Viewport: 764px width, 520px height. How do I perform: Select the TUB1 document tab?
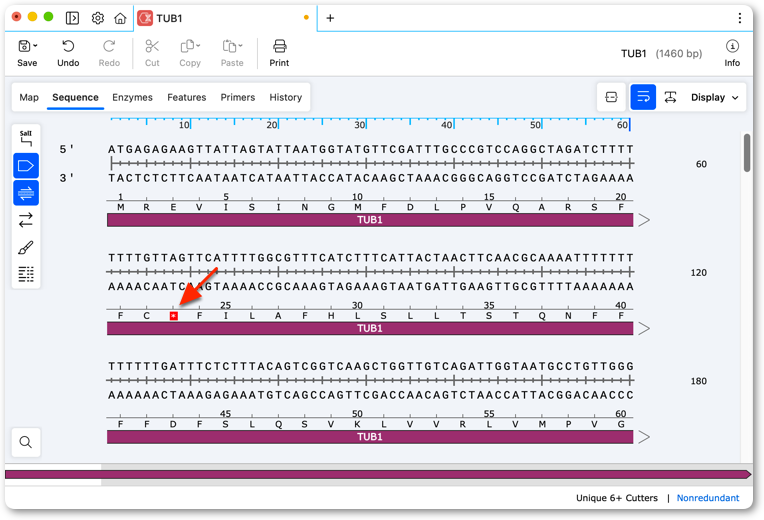click(x=225, y=18)
